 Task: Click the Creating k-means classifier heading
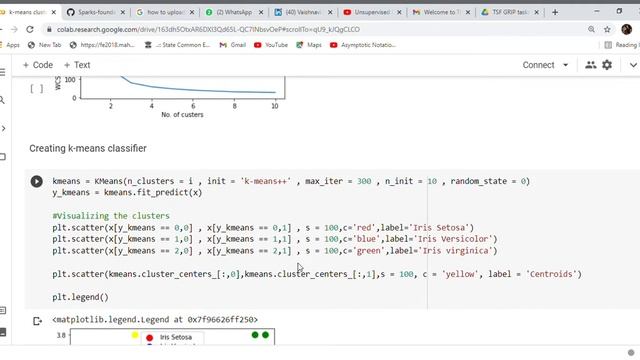click(x=88, y=148)
